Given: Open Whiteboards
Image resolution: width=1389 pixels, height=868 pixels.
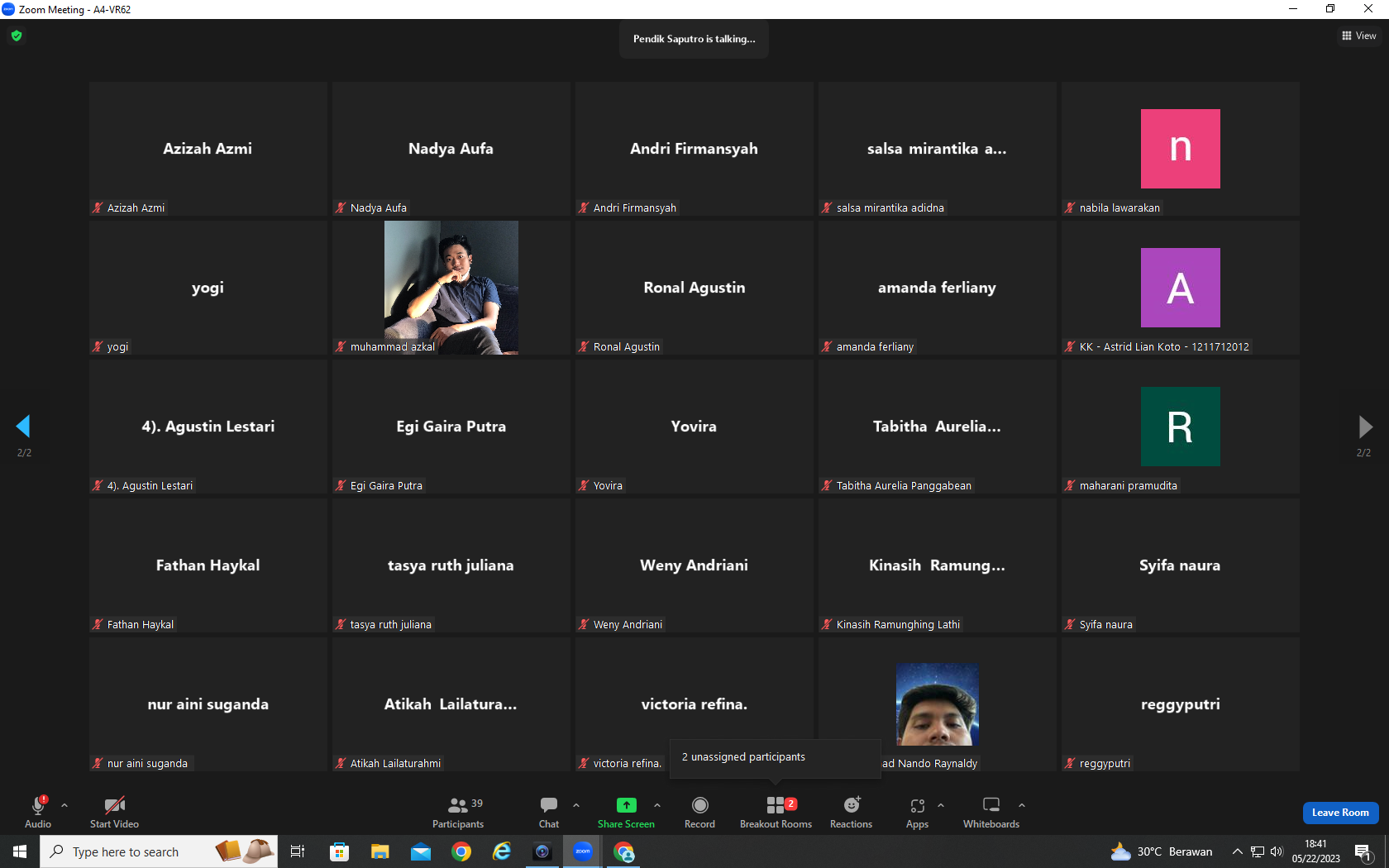Looking at the screenshot, I should pyautogui.click(x=990, y=812).
